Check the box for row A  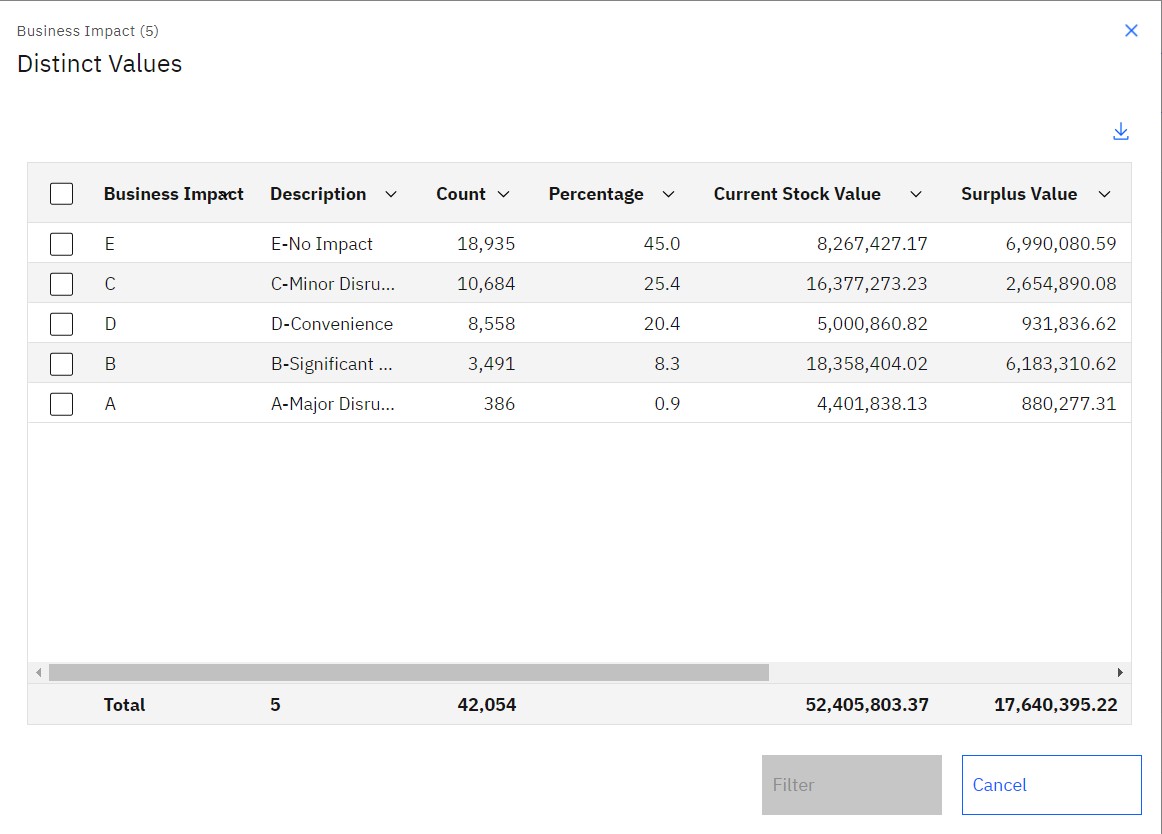pos(62,404)
